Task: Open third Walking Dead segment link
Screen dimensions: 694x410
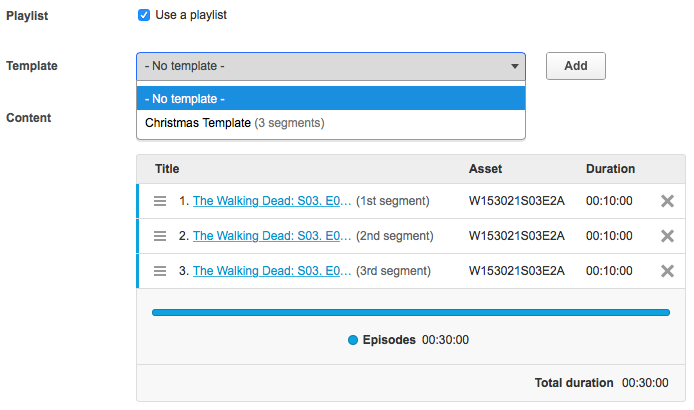Action: point(272,271)
